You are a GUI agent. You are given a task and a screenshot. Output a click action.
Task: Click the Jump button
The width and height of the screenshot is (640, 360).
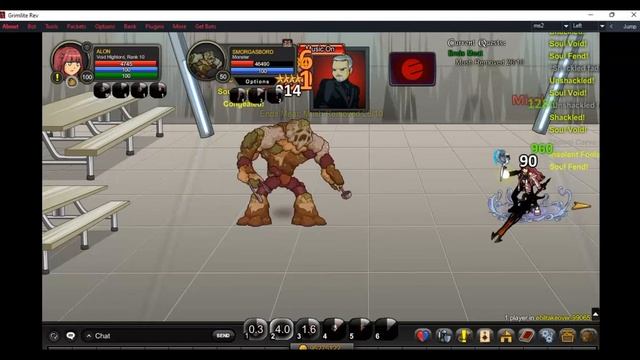tap(630, 26)
